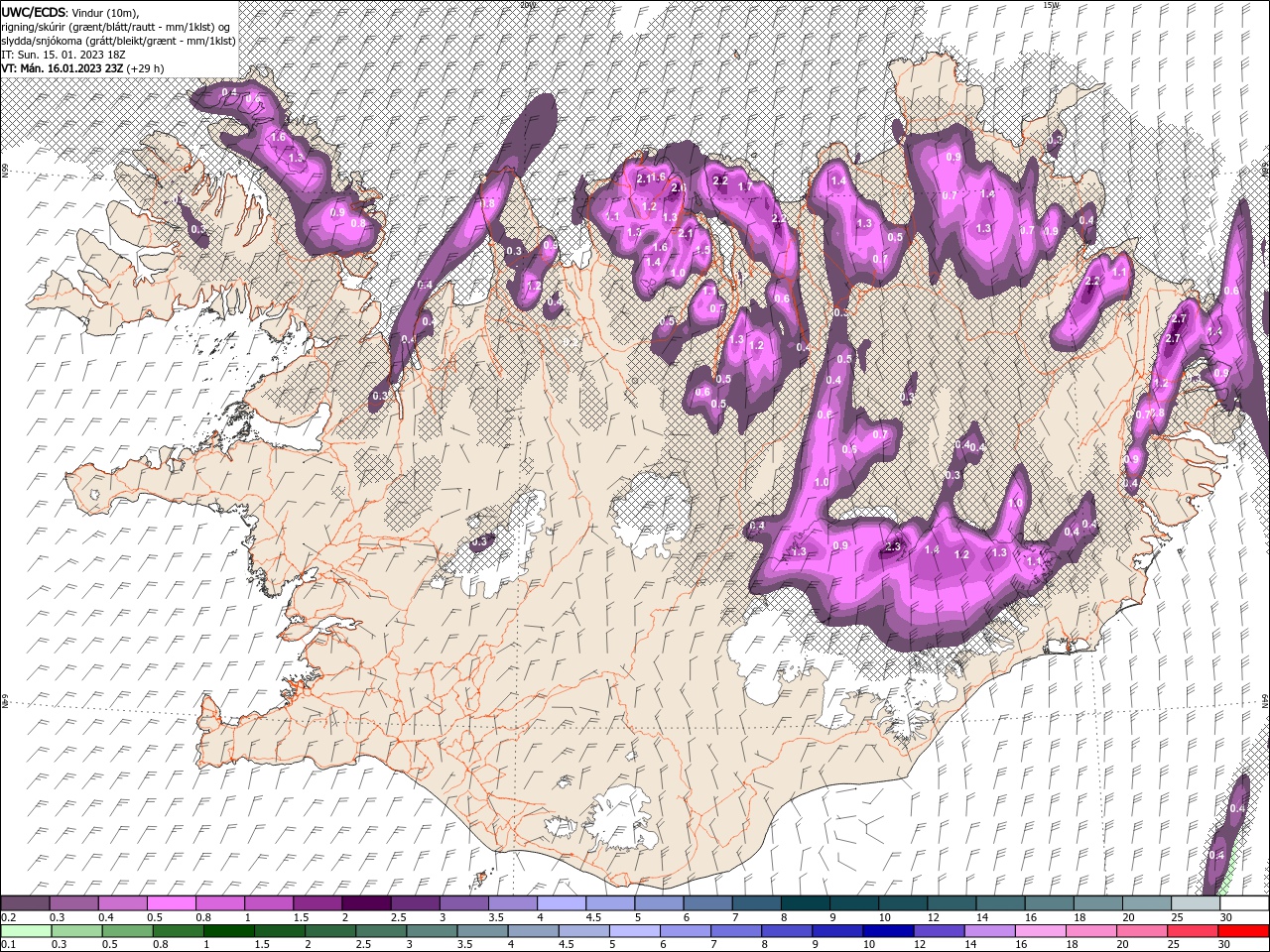Viewport: 1270px width, 952px height.
Task: Click the '(+29 h)' forecast offset text
Action: pos(146,68)
